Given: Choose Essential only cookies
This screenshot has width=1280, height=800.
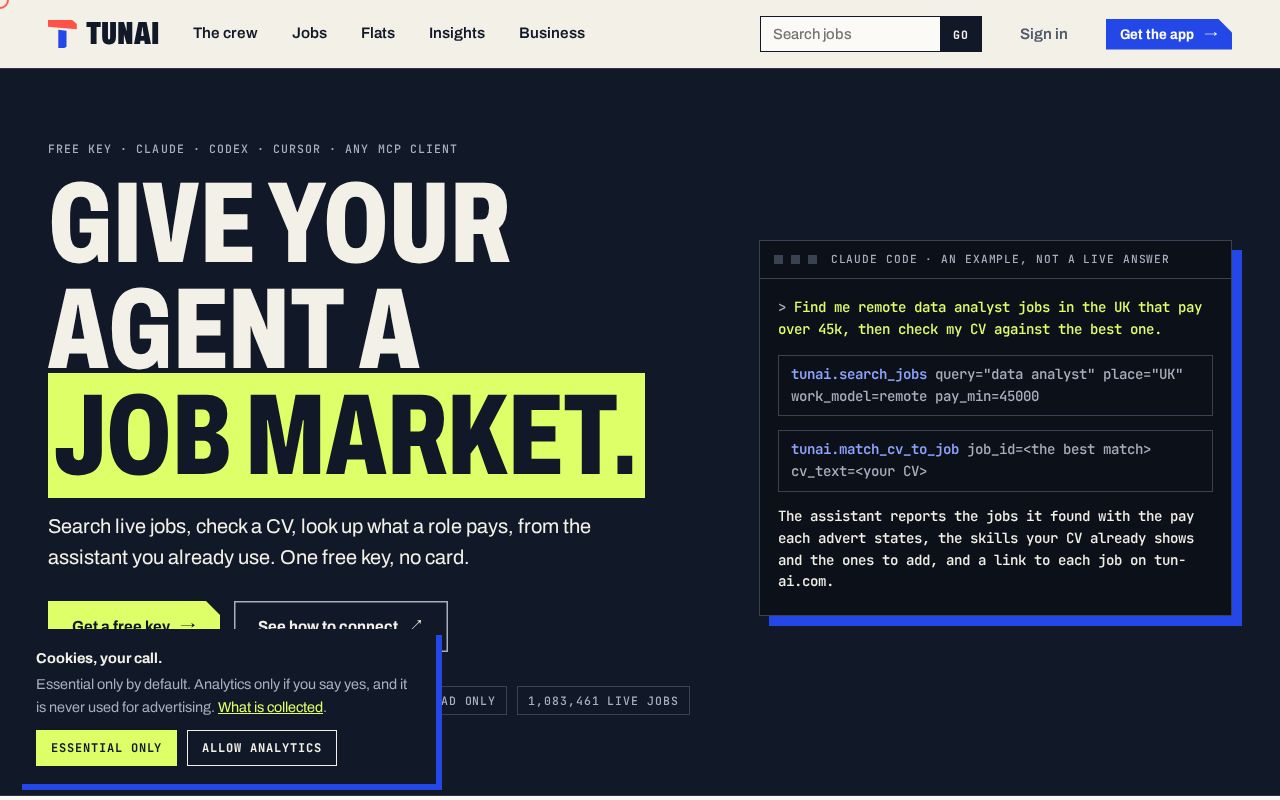Looking at the screenshot, I should point(106,748).
